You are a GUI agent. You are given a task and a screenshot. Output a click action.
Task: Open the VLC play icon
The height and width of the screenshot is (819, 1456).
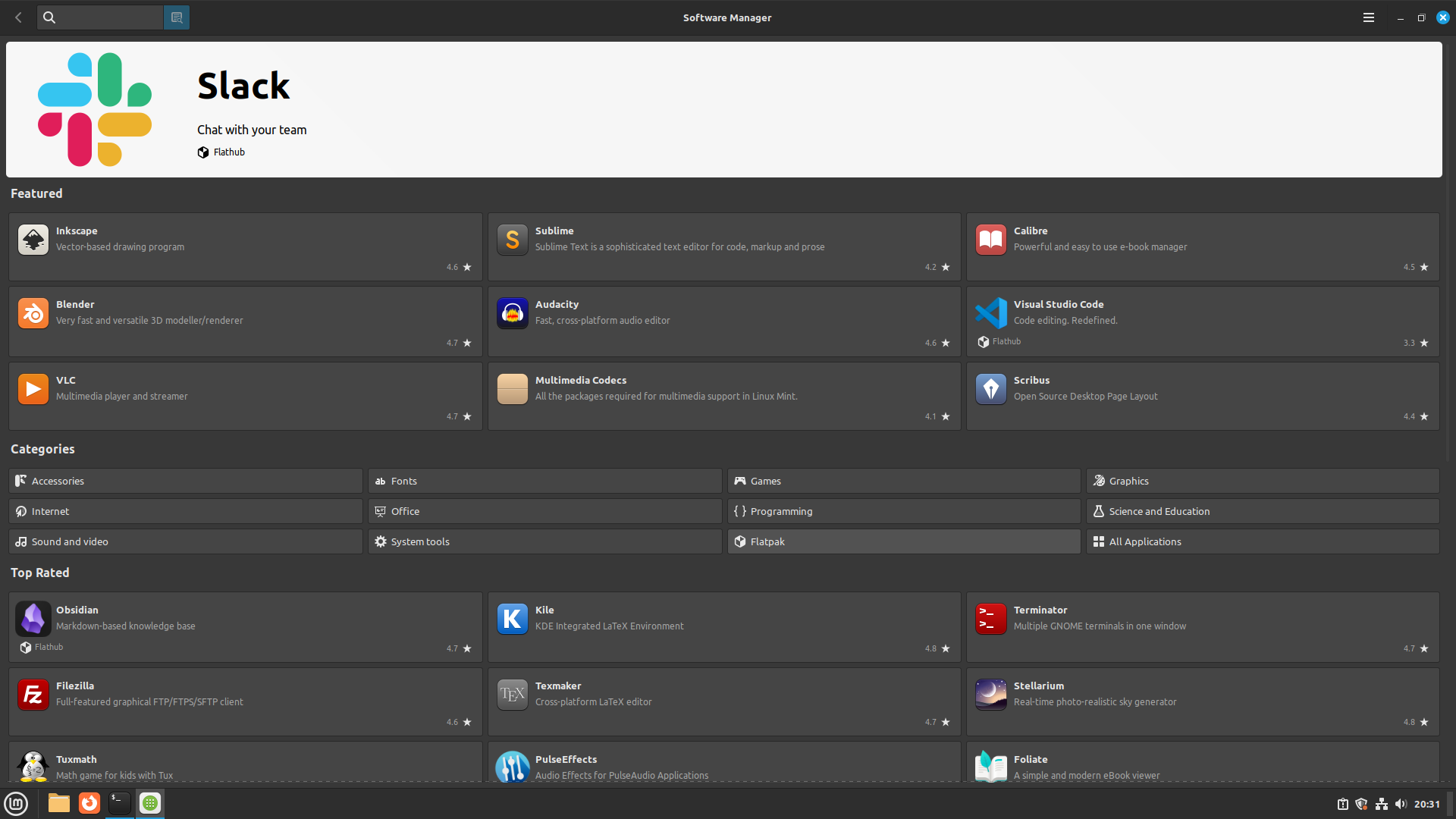33,389
